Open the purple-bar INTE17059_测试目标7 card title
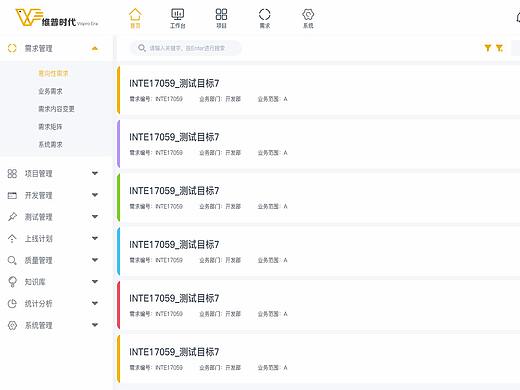The width and height of the screenshot is (520, 390). [174, 137]
